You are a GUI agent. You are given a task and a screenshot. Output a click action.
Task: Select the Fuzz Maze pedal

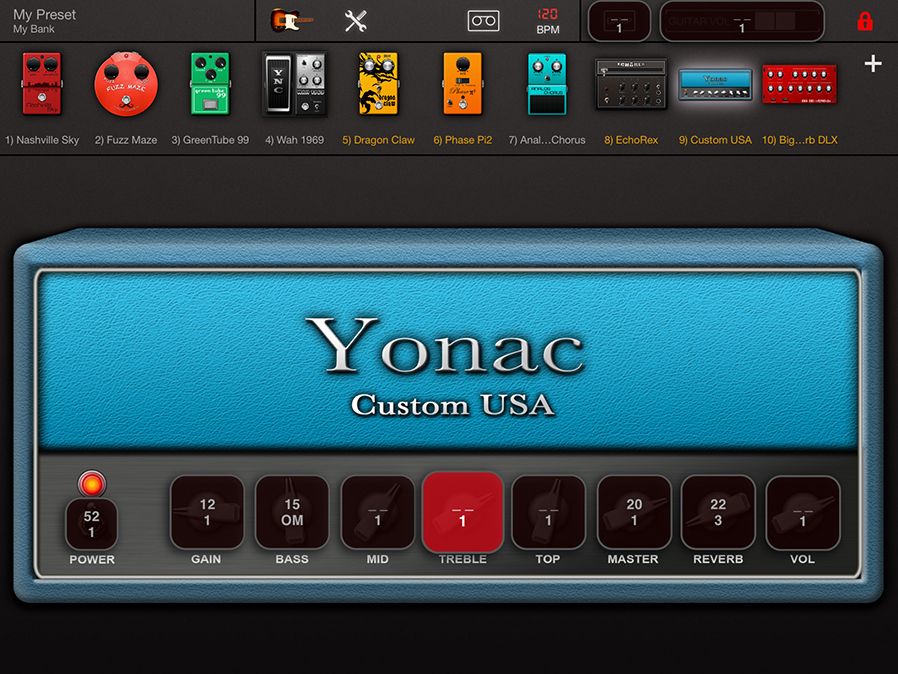point(125,88)
